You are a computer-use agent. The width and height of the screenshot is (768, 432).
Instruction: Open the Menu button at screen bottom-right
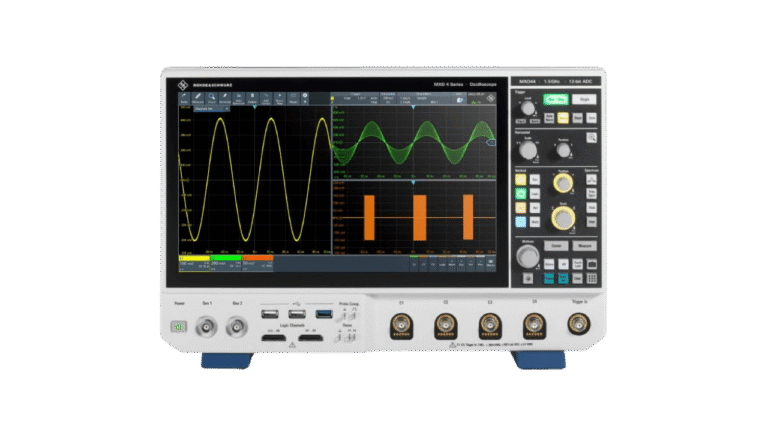[490, 263]
